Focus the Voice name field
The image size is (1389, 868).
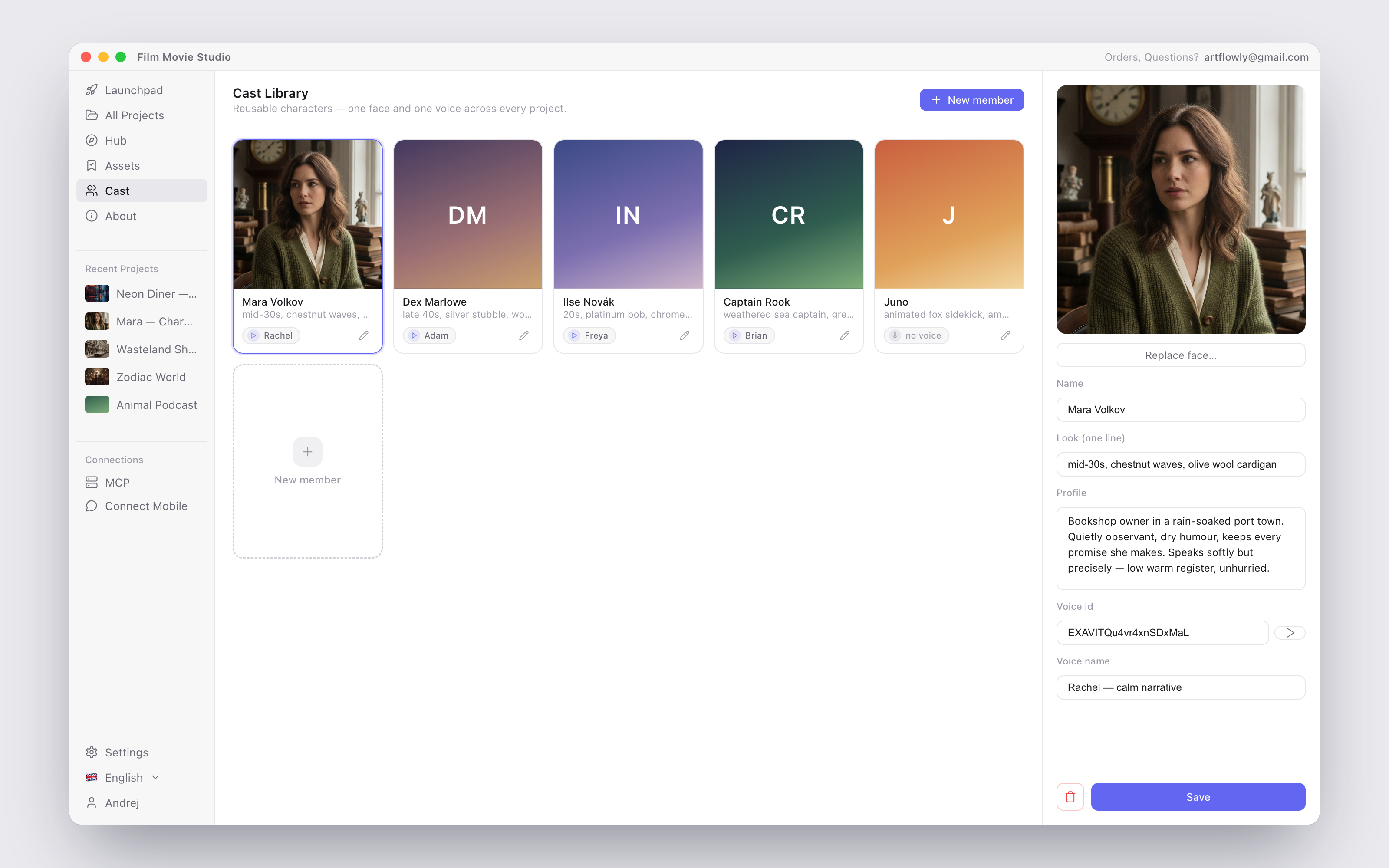(x=1181, y=688)
